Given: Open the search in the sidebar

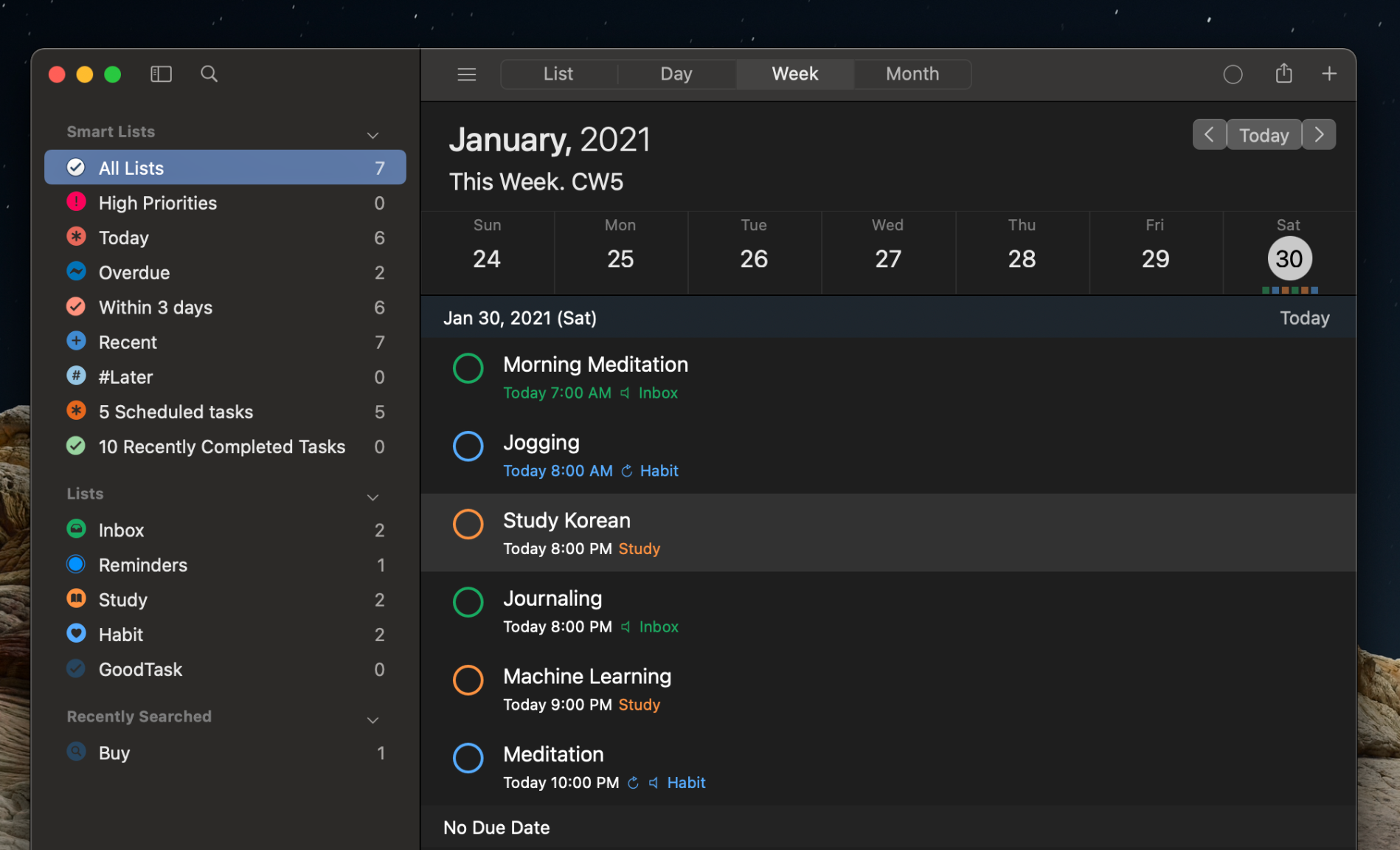Looking at the screenshot, I should click(x=209, y=74).
